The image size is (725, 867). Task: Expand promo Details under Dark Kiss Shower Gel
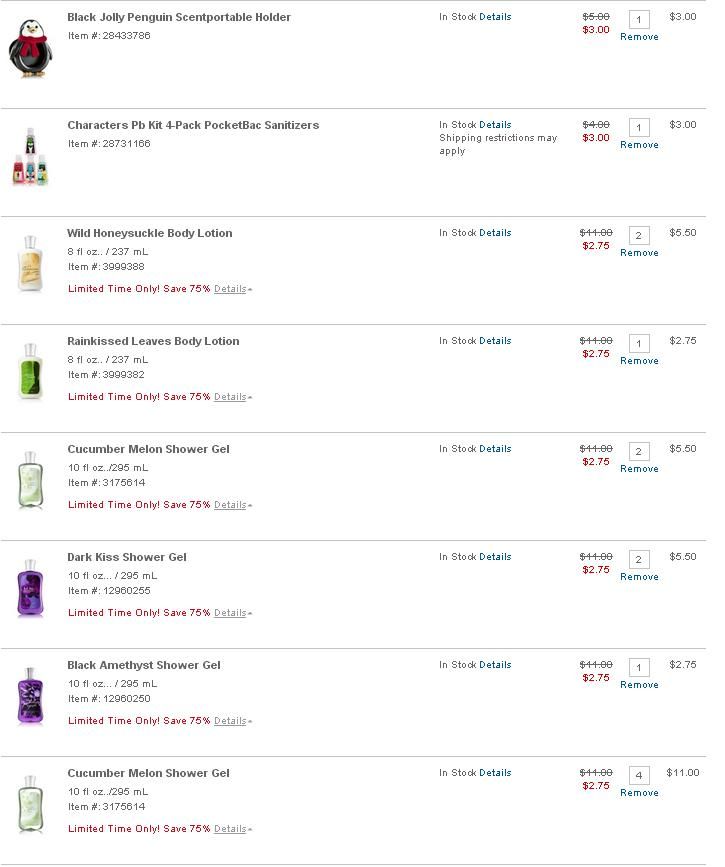[x=230, y=613]
